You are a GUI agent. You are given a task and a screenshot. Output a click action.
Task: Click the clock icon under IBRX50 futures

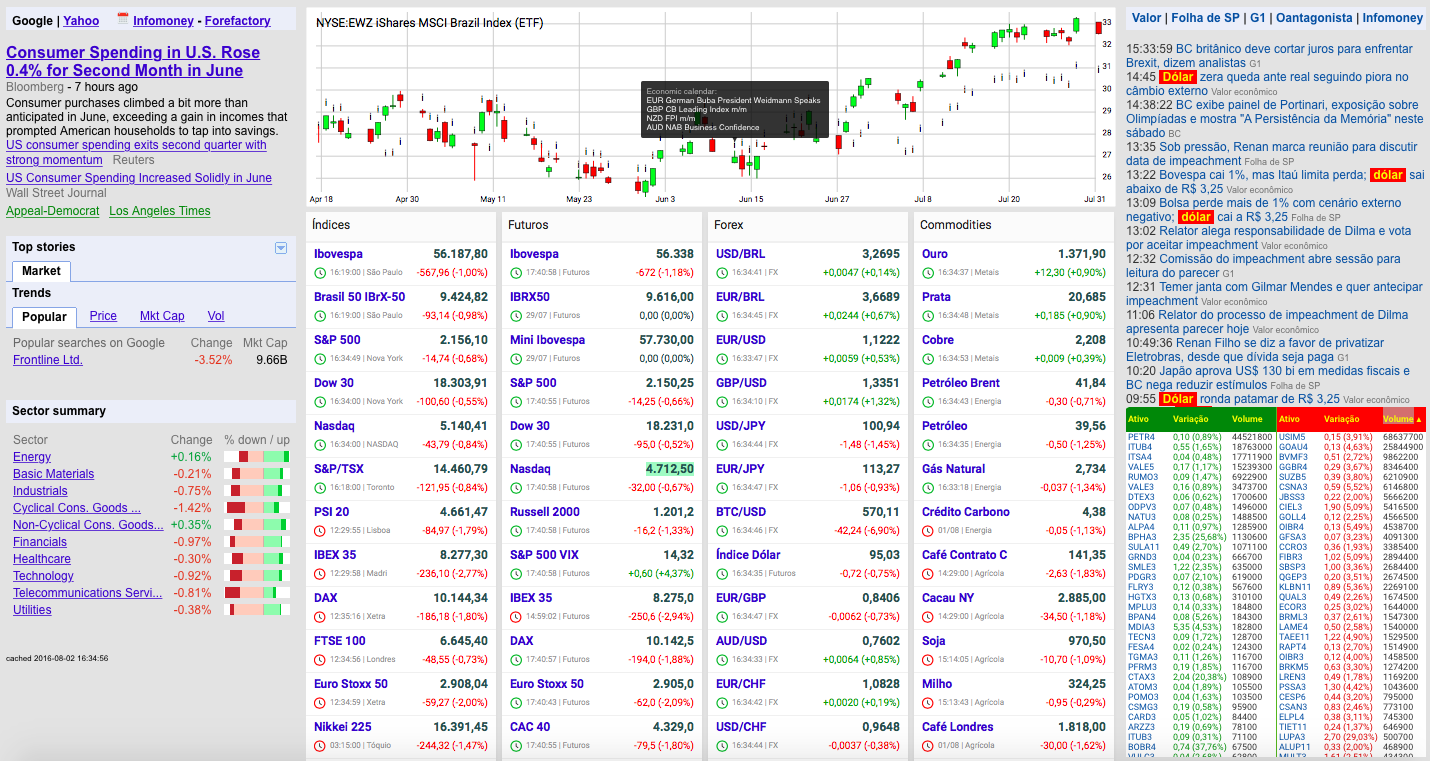[516, 315]
